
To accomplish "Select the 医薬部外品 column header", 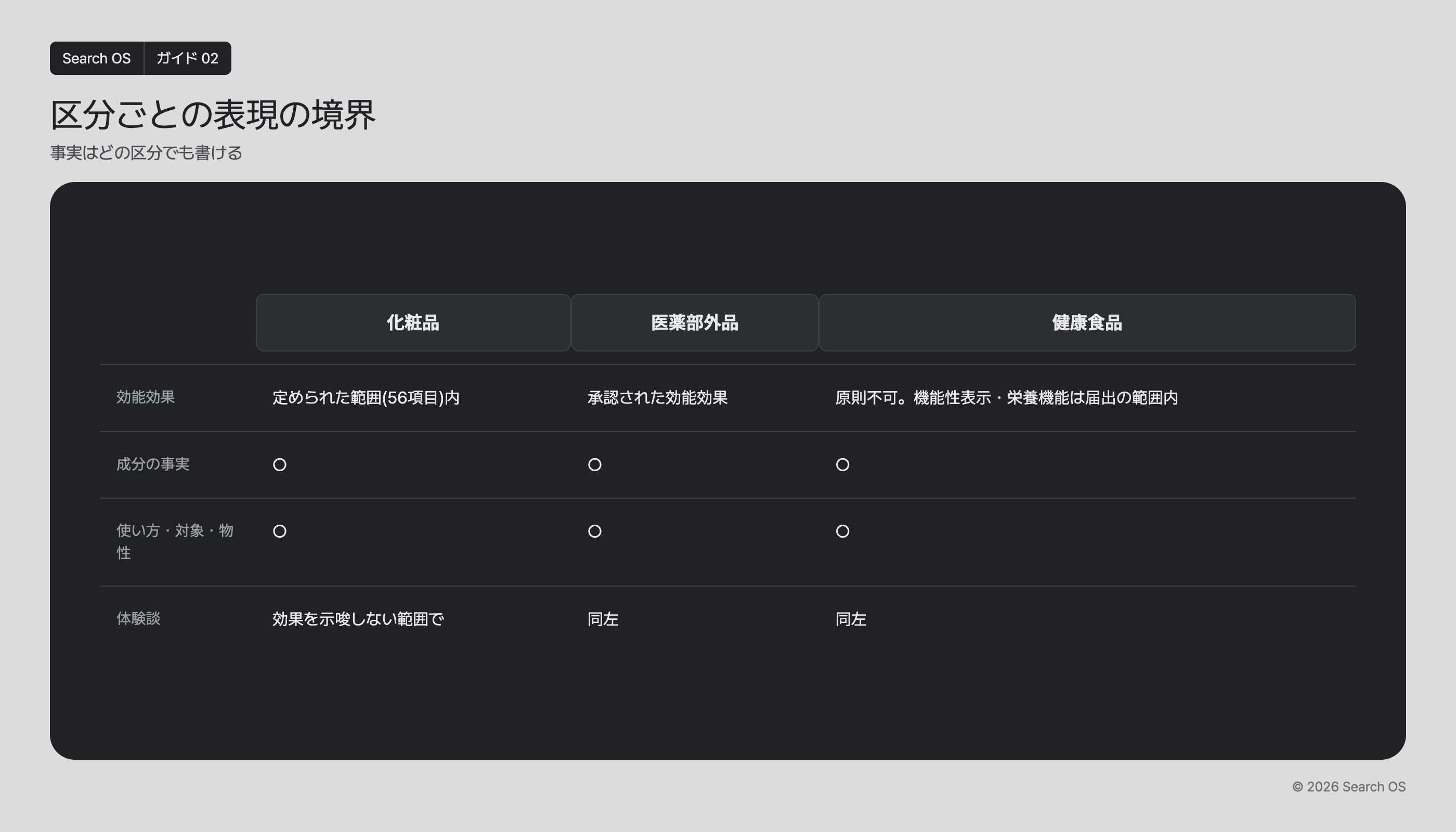I will point(694,323).
